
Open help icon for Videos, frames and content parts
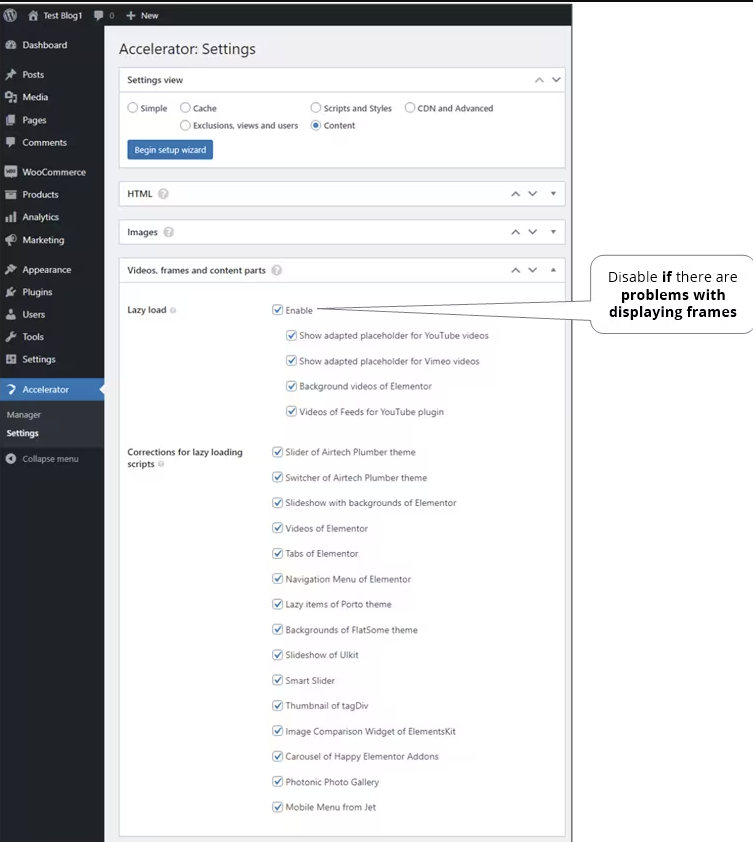(277, 270)
